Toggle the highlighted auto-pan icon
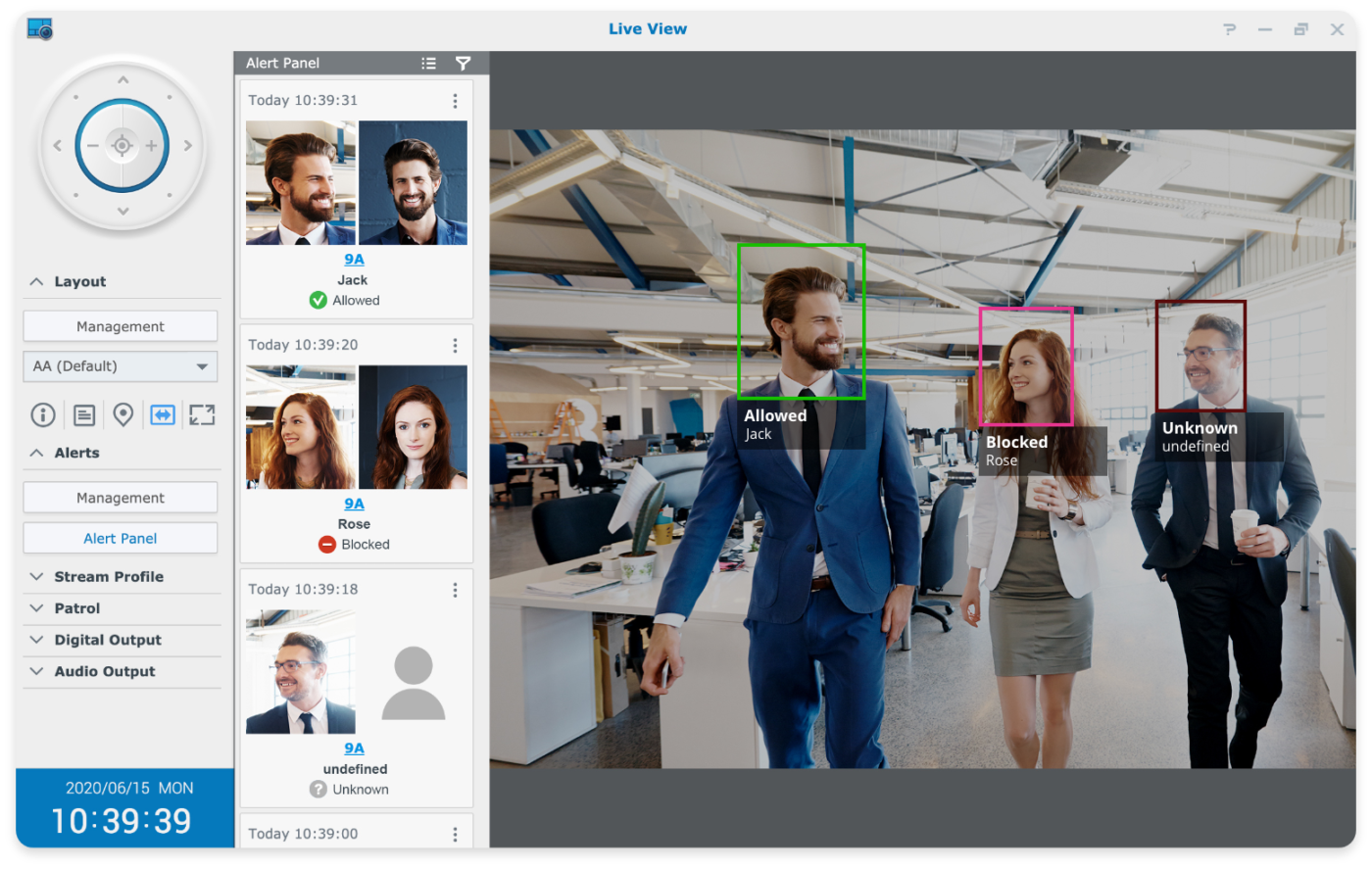1372x869 pixels. coord(162,414)
